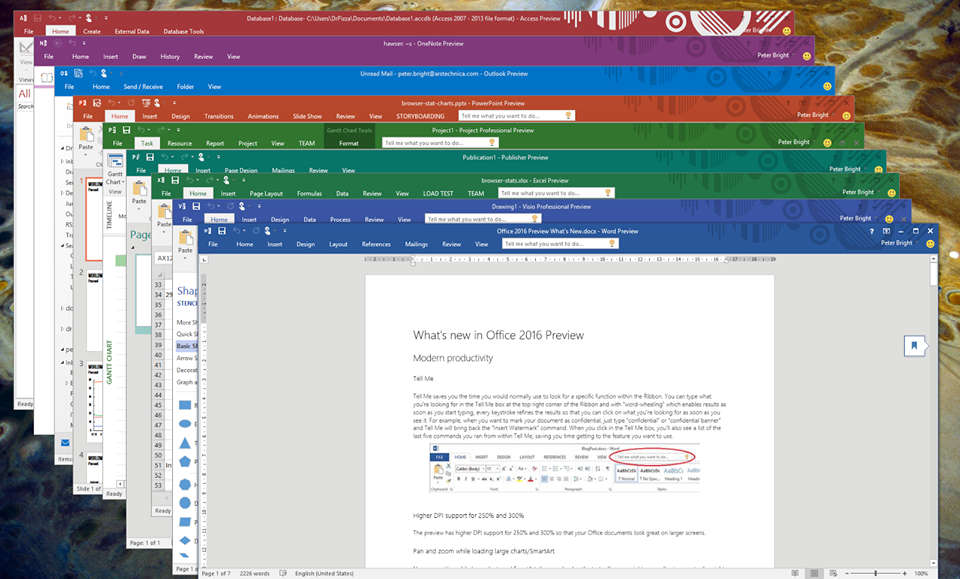Image resolution: width=960 pixels, height=579 pixels.
Task: Click the lightbulb icon in Word's Tell Me box
Action: [612, 243]
